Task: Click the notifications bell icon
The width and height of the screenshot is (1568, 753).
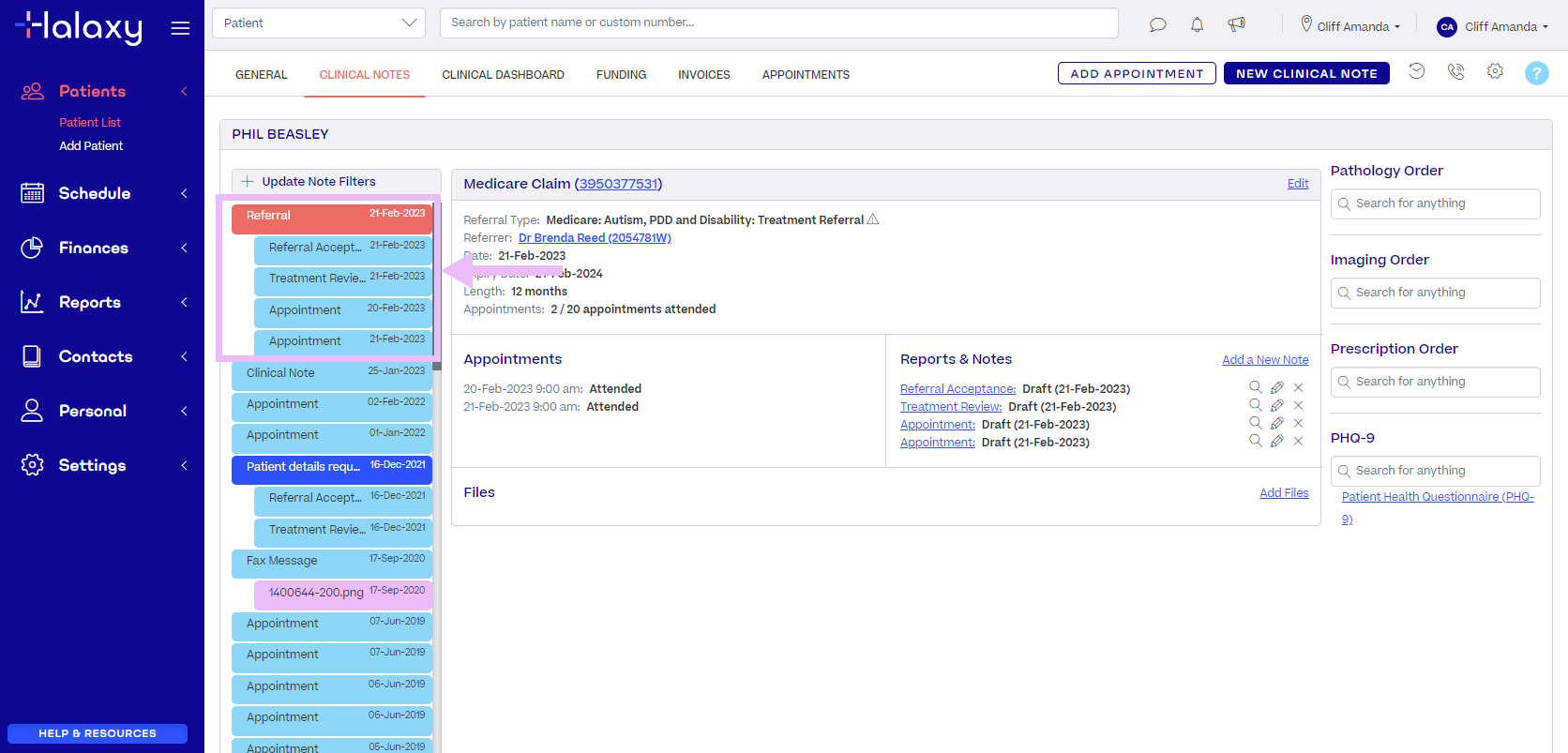Action: coord(1197,24)
